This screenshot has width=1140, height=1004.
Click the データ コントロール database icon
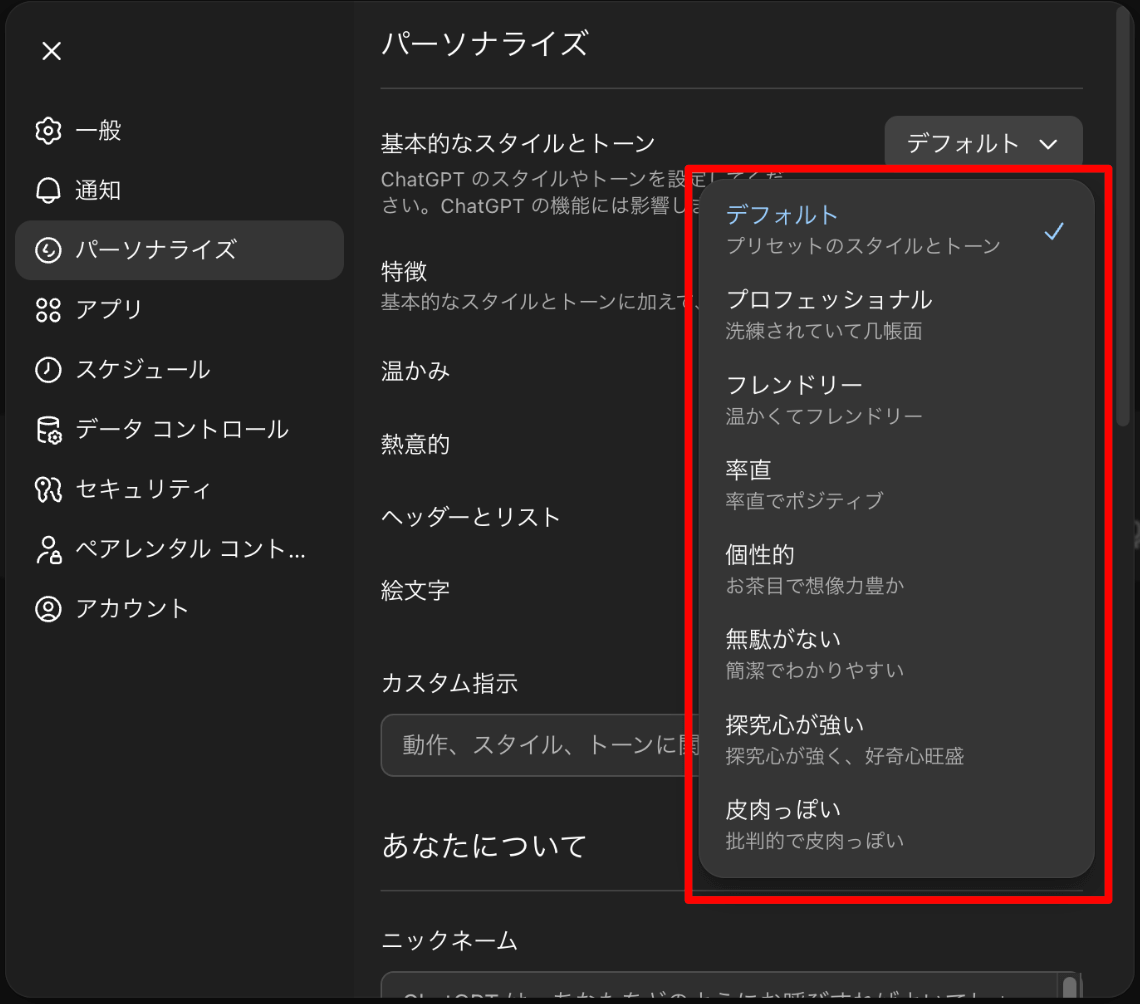[48, 429]
